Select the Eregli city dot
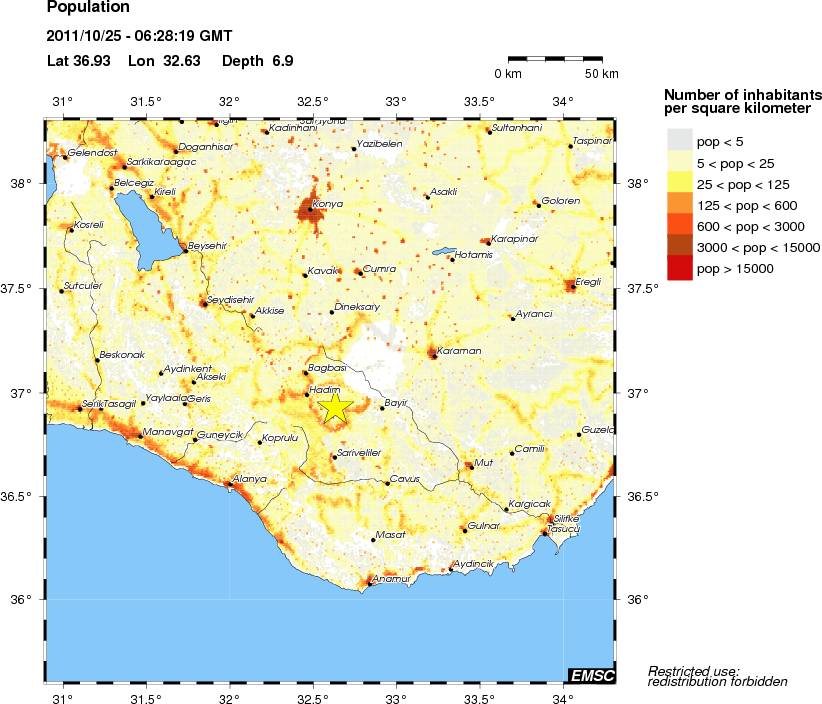 pyautogui.click(x=571, y=285)
